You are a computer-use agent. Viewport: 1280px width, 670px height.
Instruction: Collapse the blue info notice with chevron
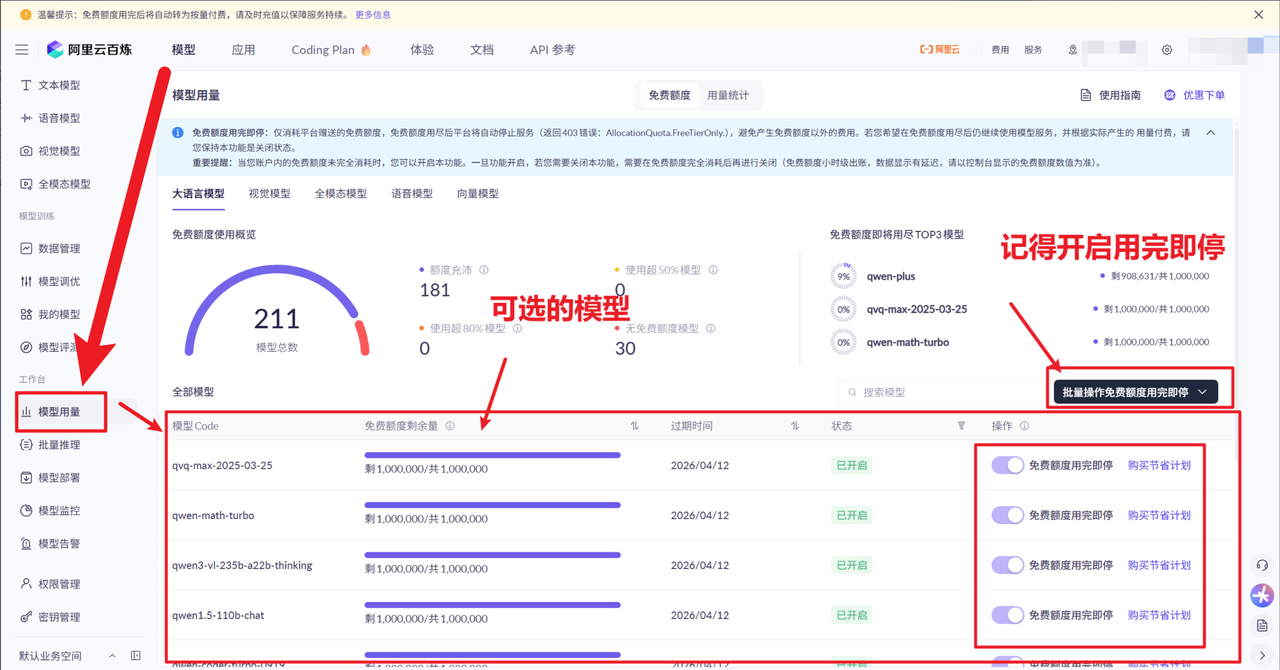click(1211, 132)
